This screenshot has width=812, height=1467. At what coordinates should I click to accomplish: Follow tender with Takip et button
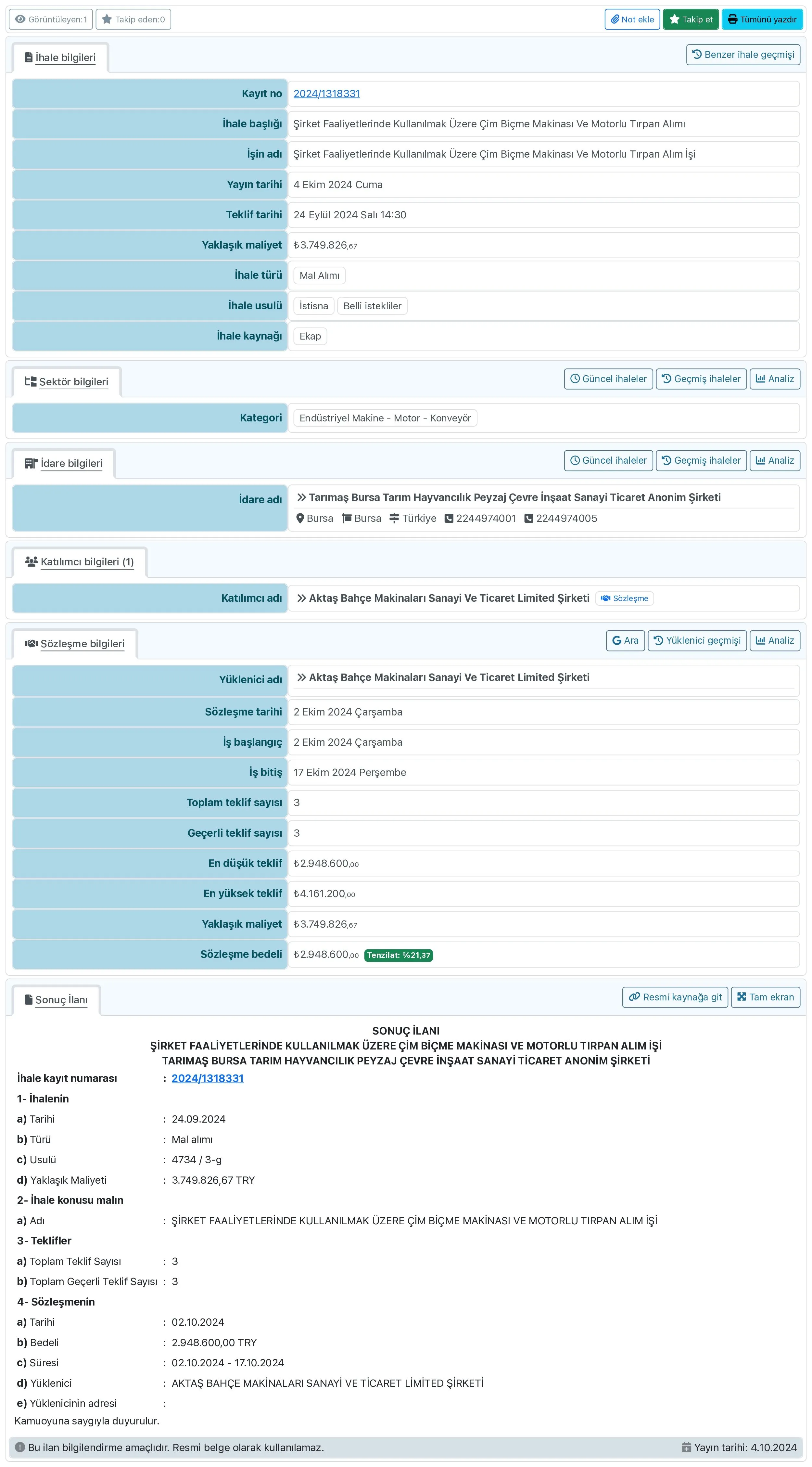pyautogui.click(x=691, y=19)
